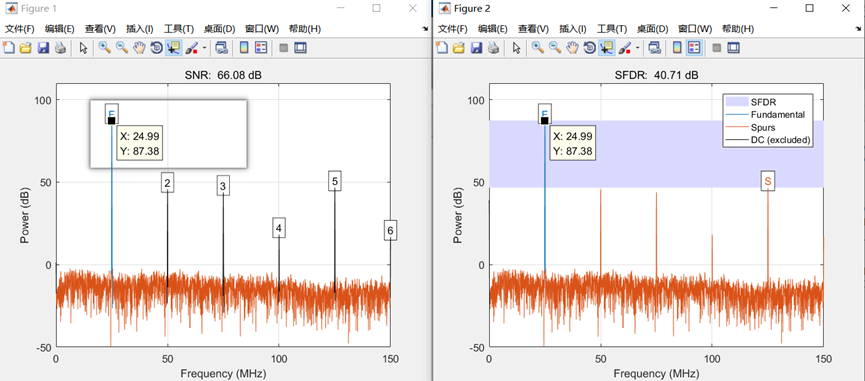This screenshot has height=381, width=865.
Task: Open 工具(T) menu in Figure 2
Action: point(612,29)
